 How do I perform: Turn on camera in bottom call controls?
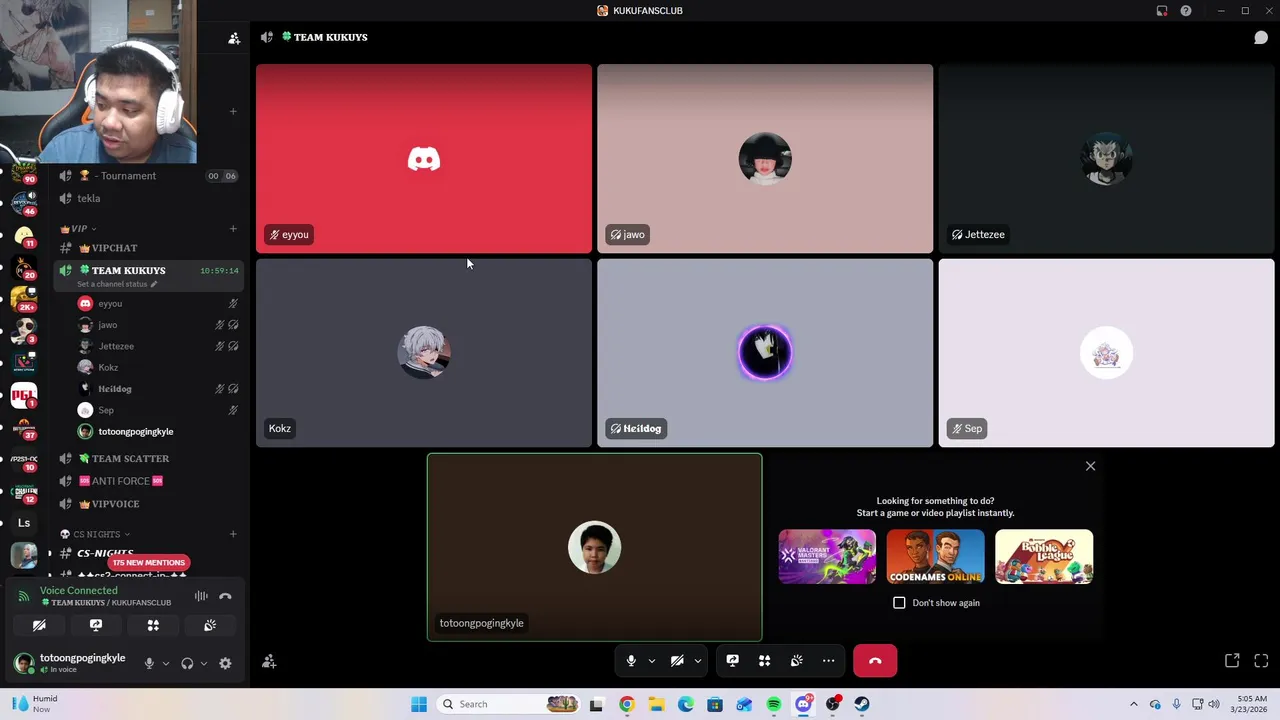click(x=677, y=661)
